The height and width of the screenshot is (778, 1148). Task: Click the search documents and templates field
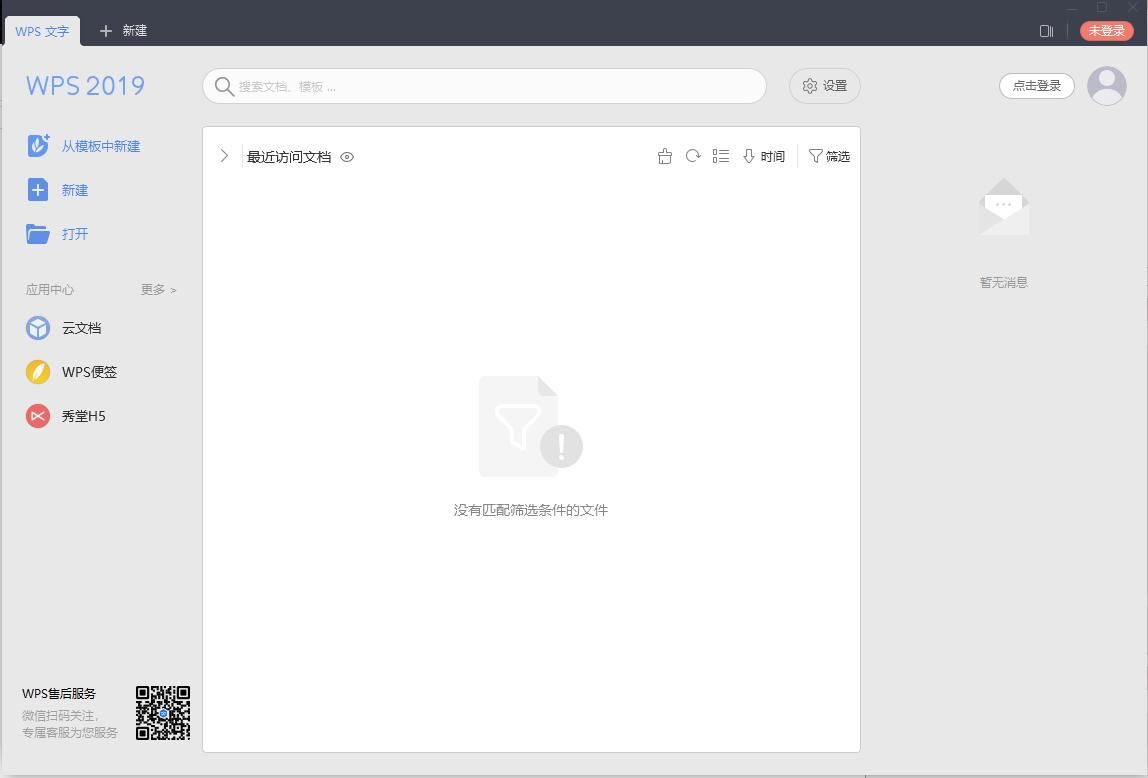click(485, 86)
